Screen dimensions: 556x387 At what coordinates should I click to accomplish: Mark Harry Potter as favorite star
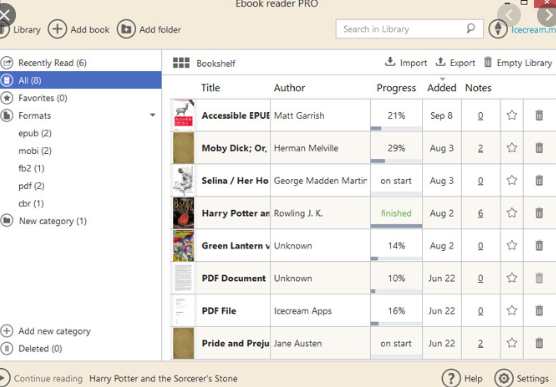coord(512,212)
